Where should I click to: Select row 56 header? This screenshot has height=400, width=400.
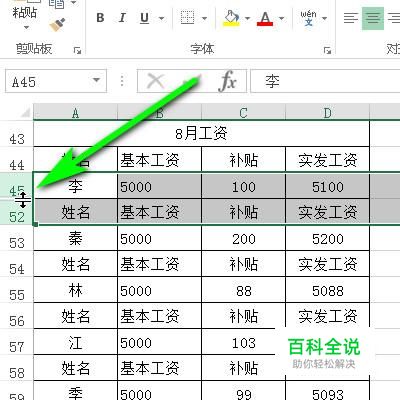17,316
